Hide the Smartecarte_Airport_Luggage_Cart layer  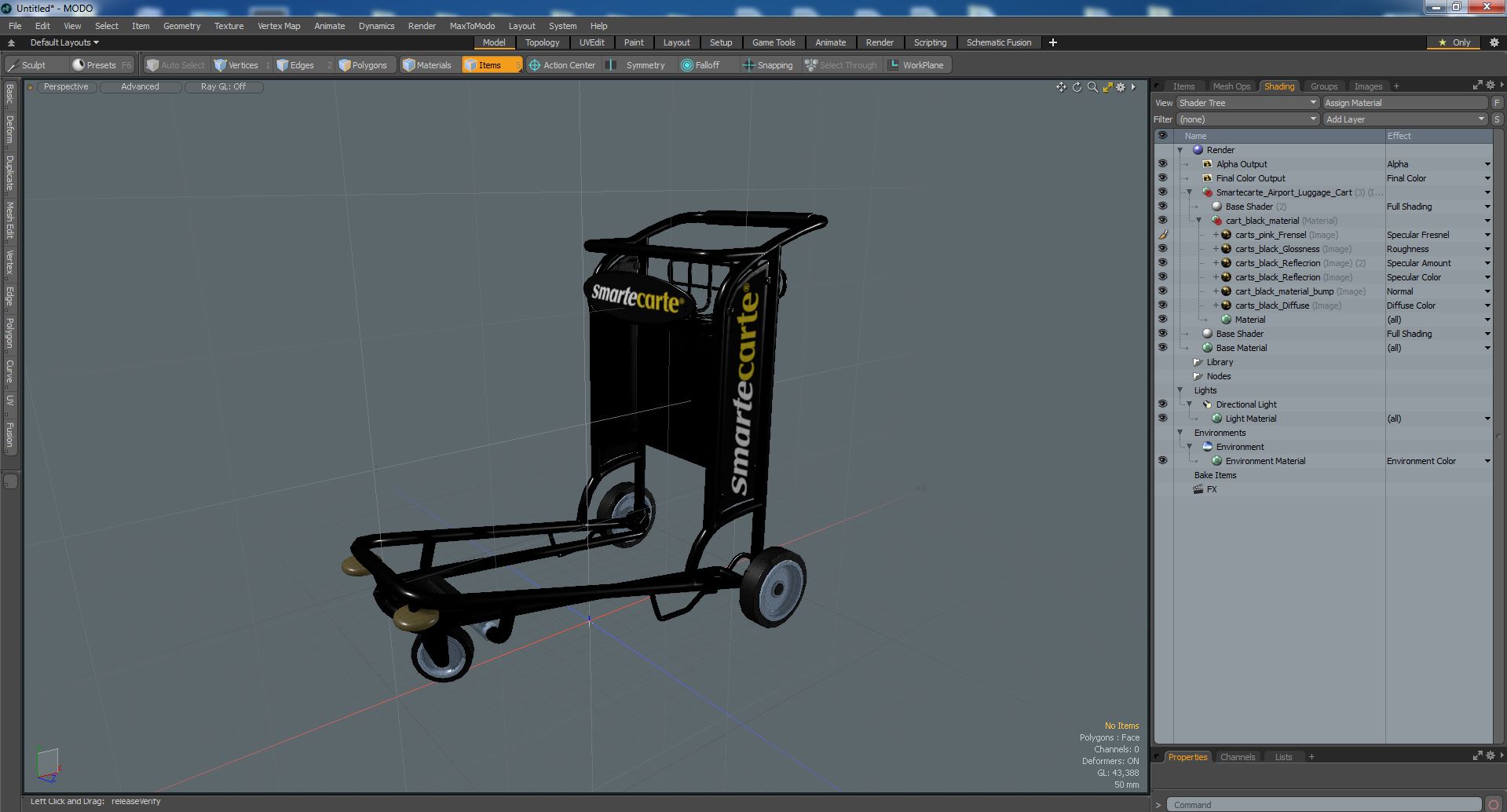1162,192
